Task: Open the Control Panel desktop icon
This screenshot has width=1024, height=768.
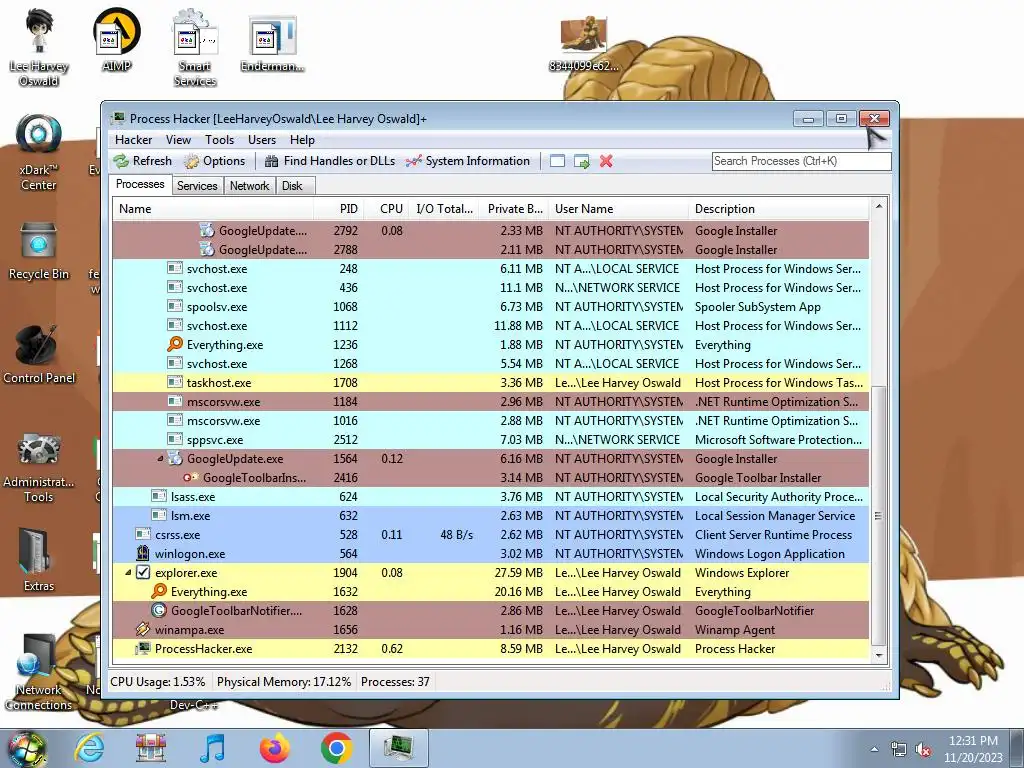Action: (x=39, y=355)
